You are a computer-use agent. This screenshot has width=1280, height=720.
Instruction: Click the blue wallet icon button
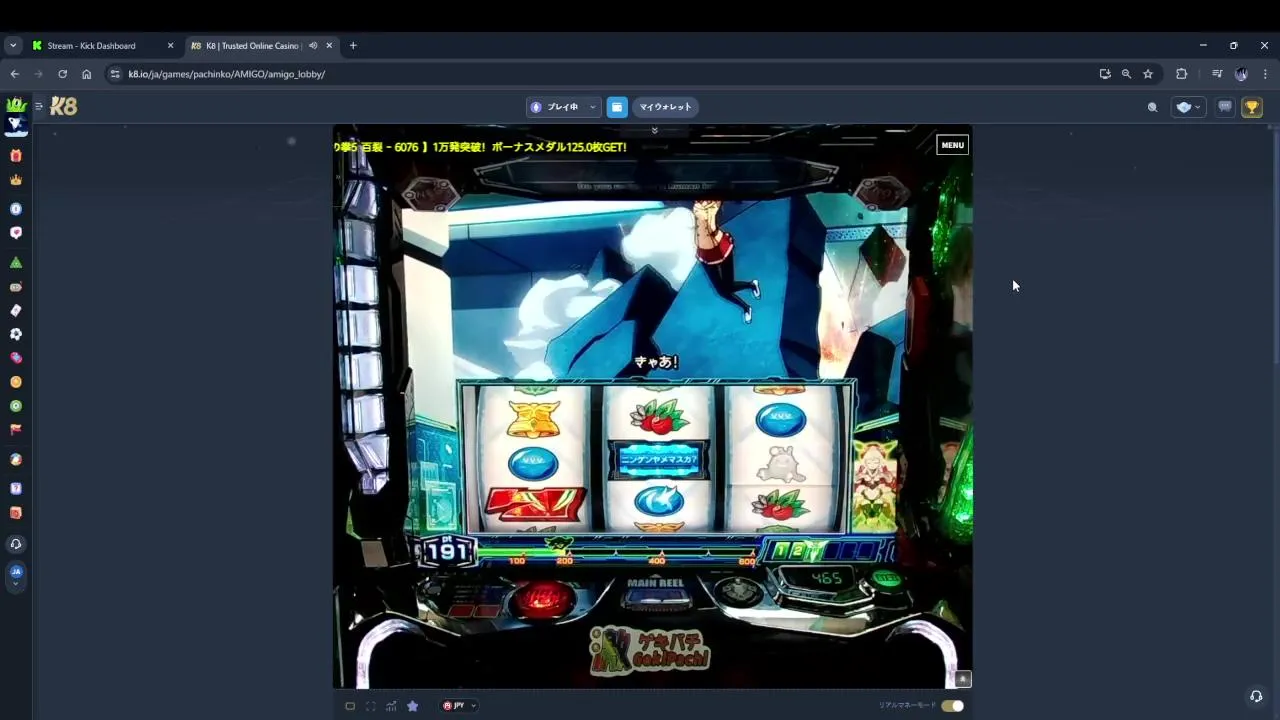[617, 107]
